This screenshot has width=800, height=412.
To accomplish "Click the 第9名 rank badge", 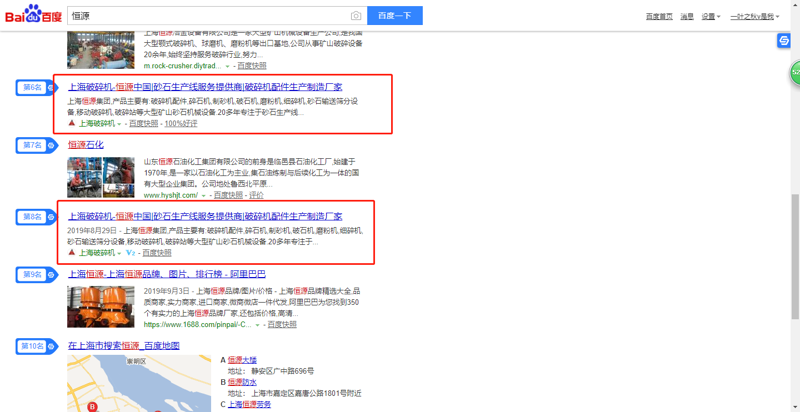I will click(x=35, y=275).
